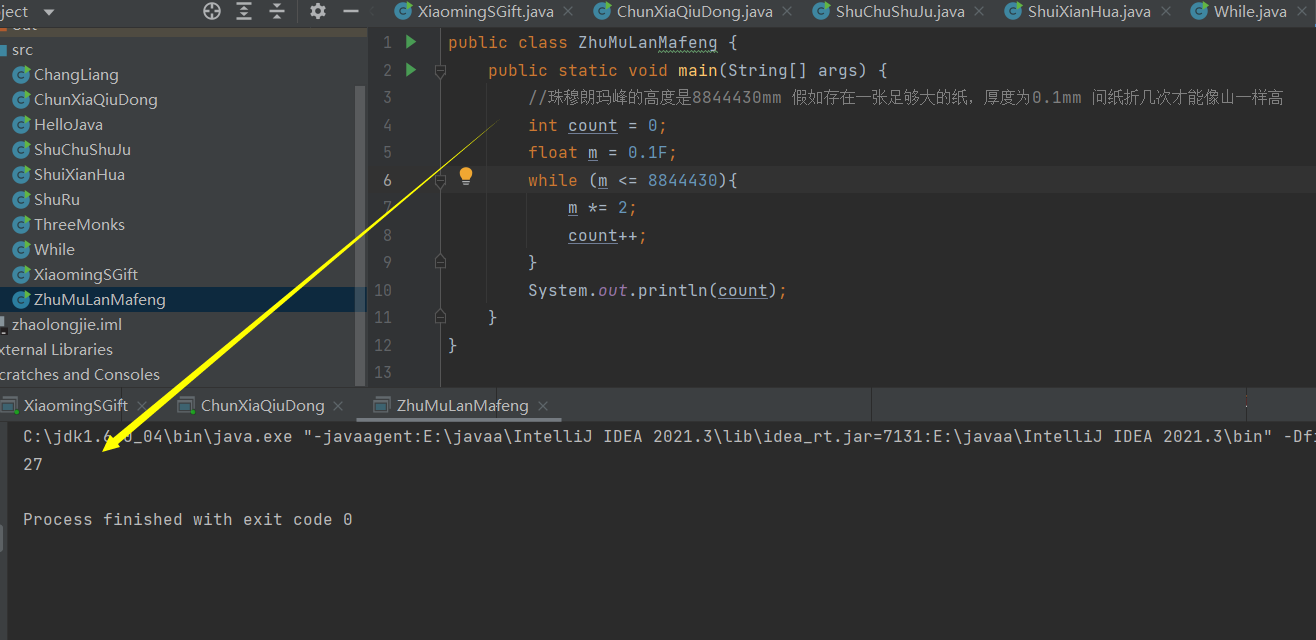Select ChangLiang class in project tree
The image size is (1316, 640).
tap(76, 74)
